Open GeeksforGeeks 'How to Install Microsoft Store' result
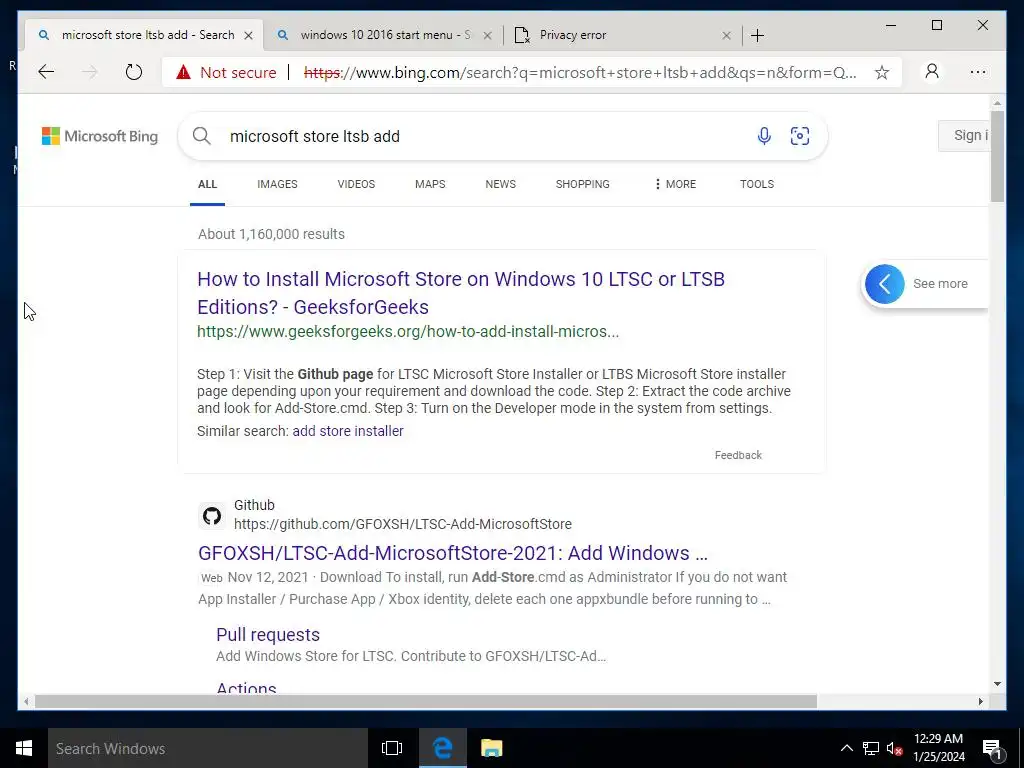The height and width of the screenshot is (768, 1024). click(x=461, y=293)
